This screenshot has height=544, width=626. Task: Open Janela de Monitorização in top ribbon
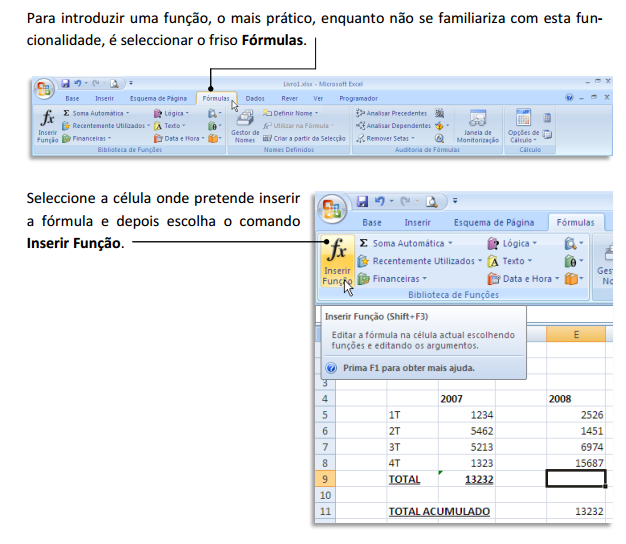[x=478, y=125]
